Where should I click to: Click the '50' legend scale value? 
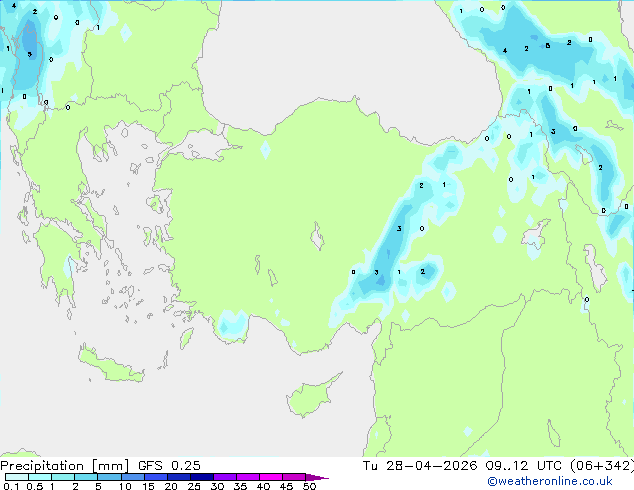tap(309, 486)
